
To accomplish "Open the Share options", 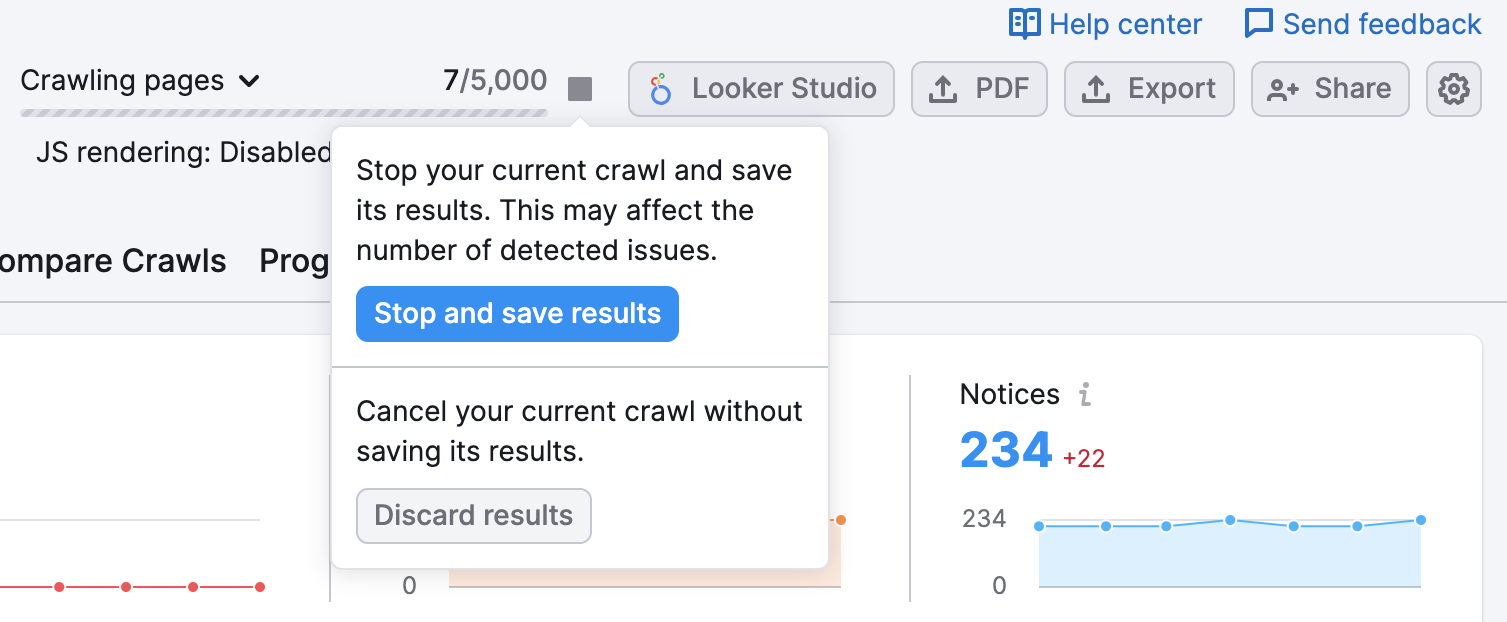I will pyautogui.click(x=1330, y=89).
